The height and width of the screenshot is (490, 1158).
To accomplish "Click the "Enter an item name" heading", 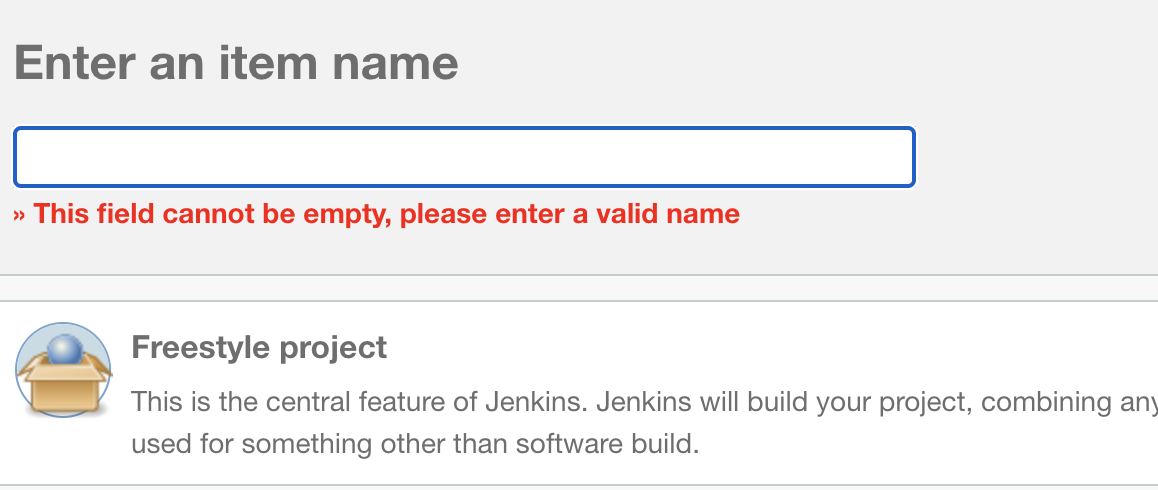I will [x=236, y=63].
